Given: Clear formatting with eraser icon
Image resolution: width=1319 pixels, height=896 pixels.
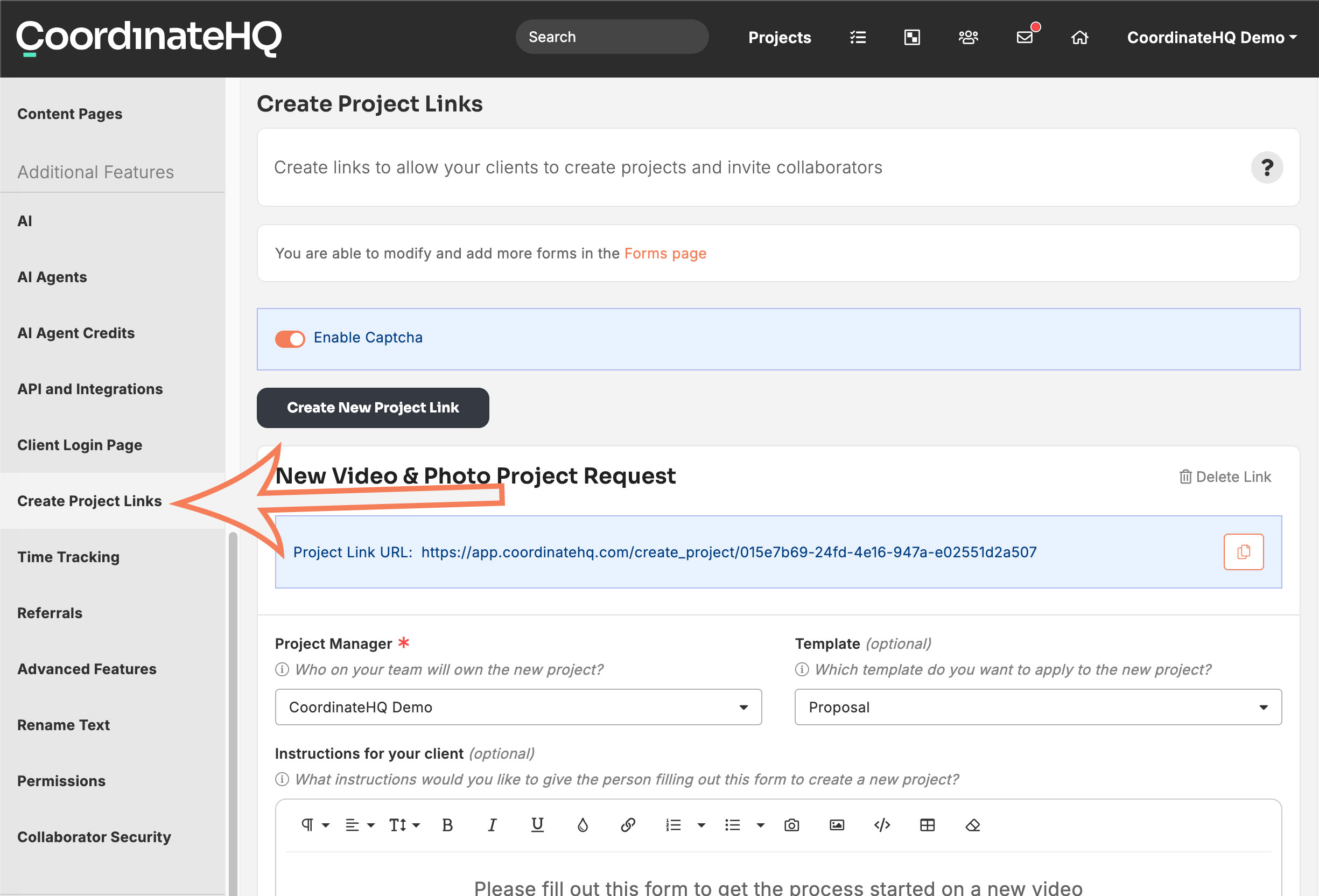Looking at the screenshot, I should click(x=973, y=825).
